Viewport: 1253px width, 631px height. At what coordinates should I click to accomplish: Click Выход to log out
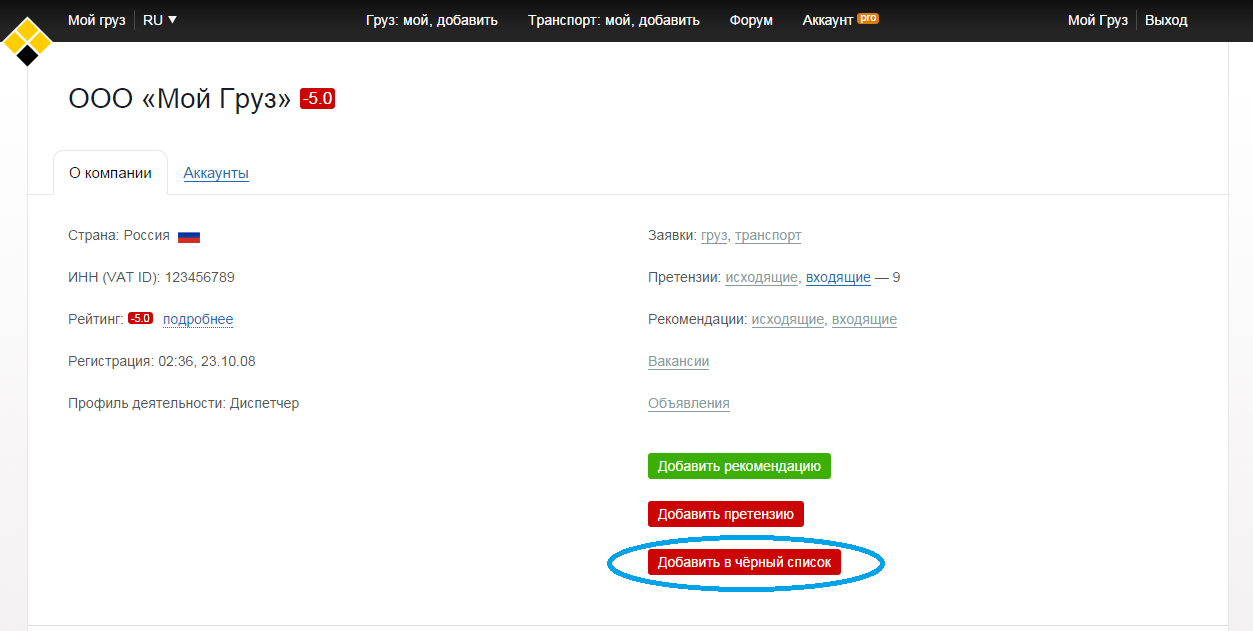pos(1166,20)
